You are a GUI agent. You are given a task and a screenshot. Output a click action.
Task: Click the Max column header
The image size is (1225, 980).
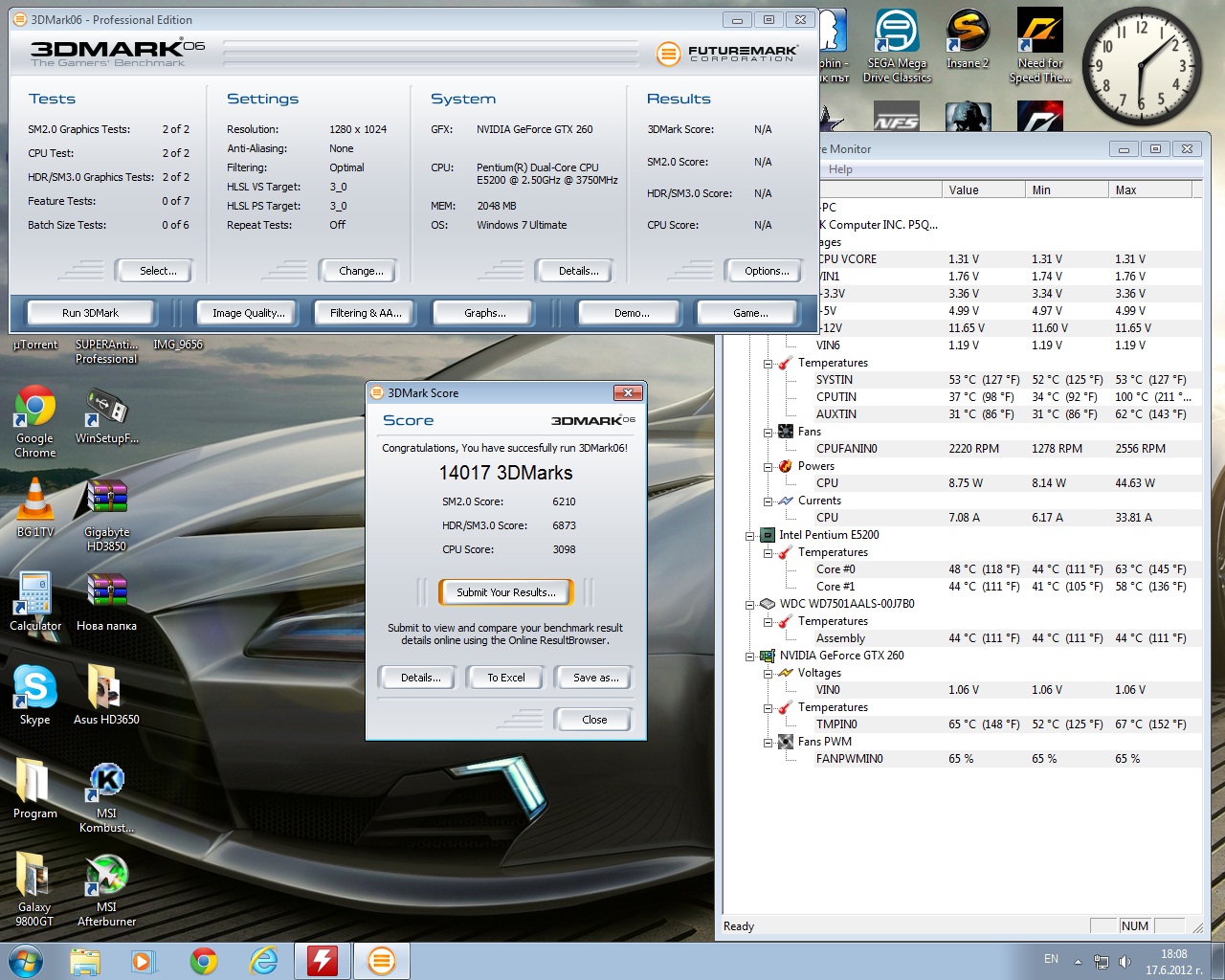[1150, 189]
